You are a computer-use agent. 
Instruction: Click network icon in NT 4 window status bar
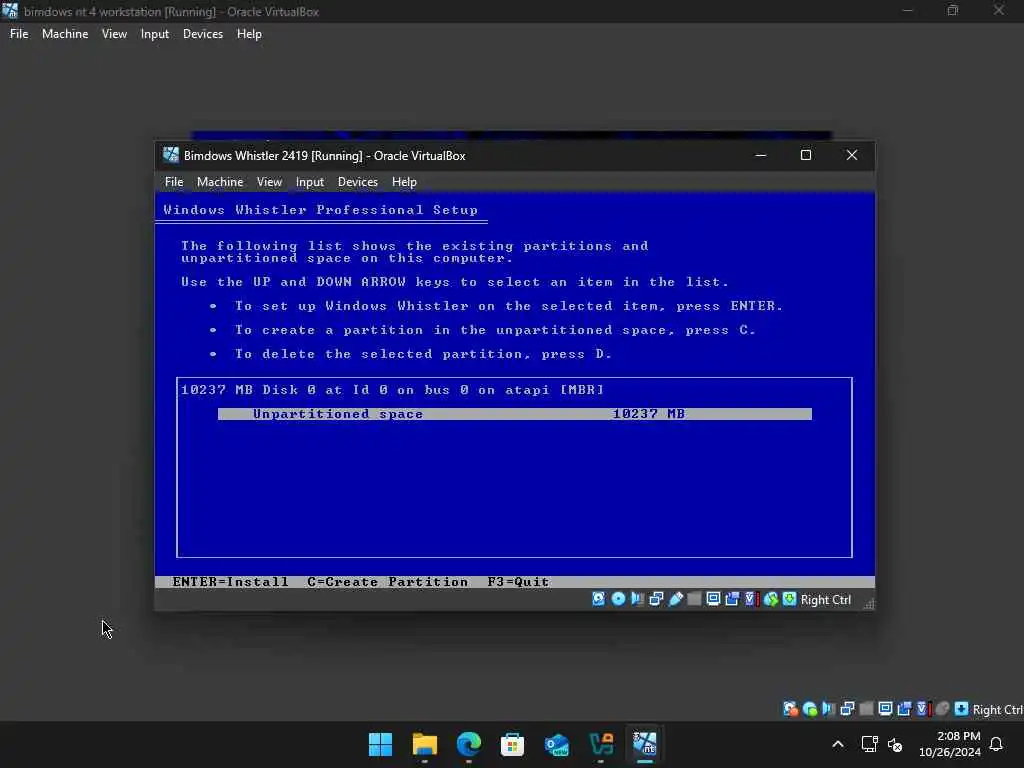click(848, 709)
